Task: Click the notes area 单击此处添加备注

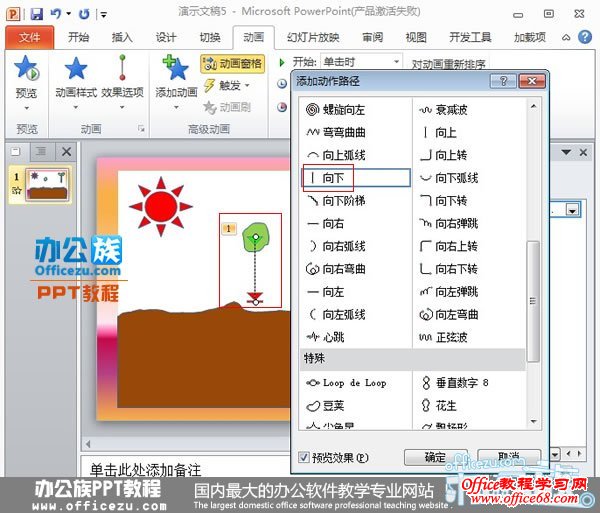Action: tap(145, 470)
